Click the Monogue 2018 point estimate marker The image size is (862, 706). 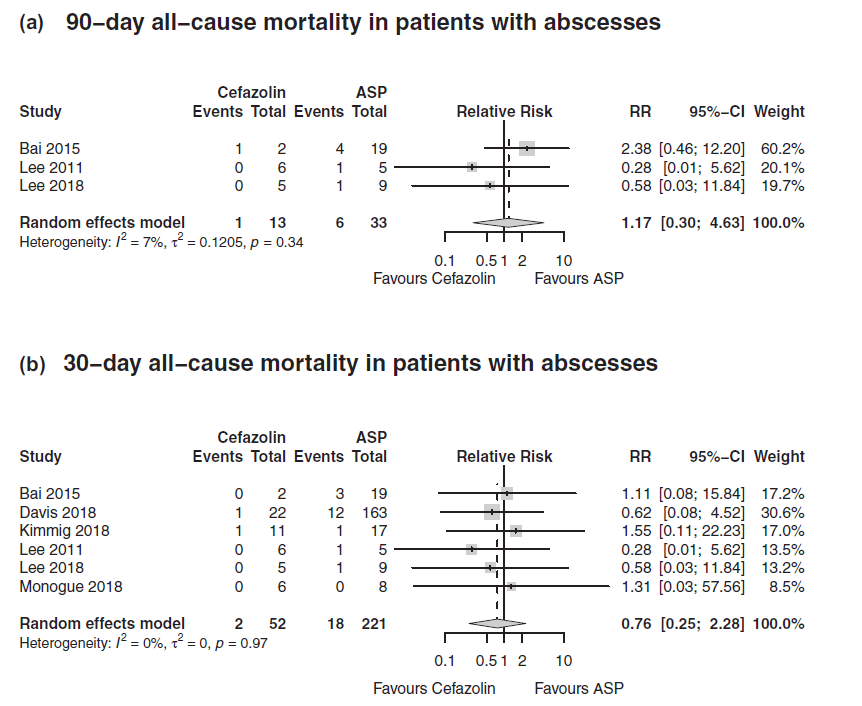(510, 586)
